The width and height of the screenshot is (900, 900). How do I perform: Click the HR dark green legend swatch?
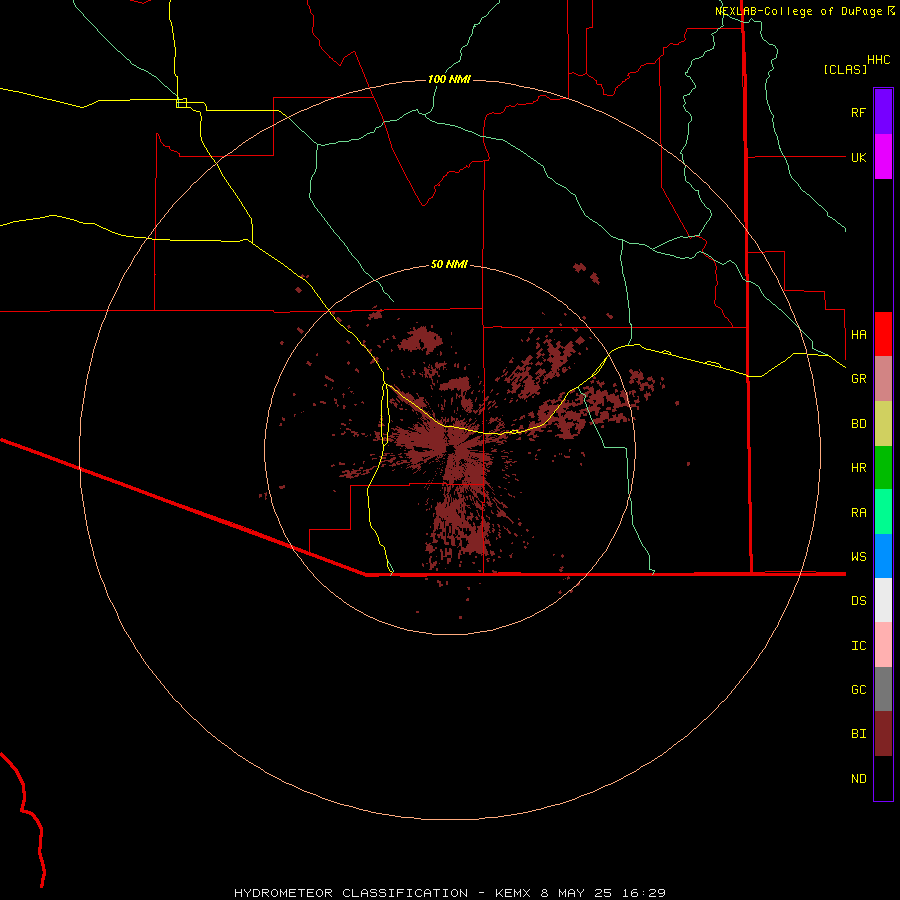click(x=883, y=467)
